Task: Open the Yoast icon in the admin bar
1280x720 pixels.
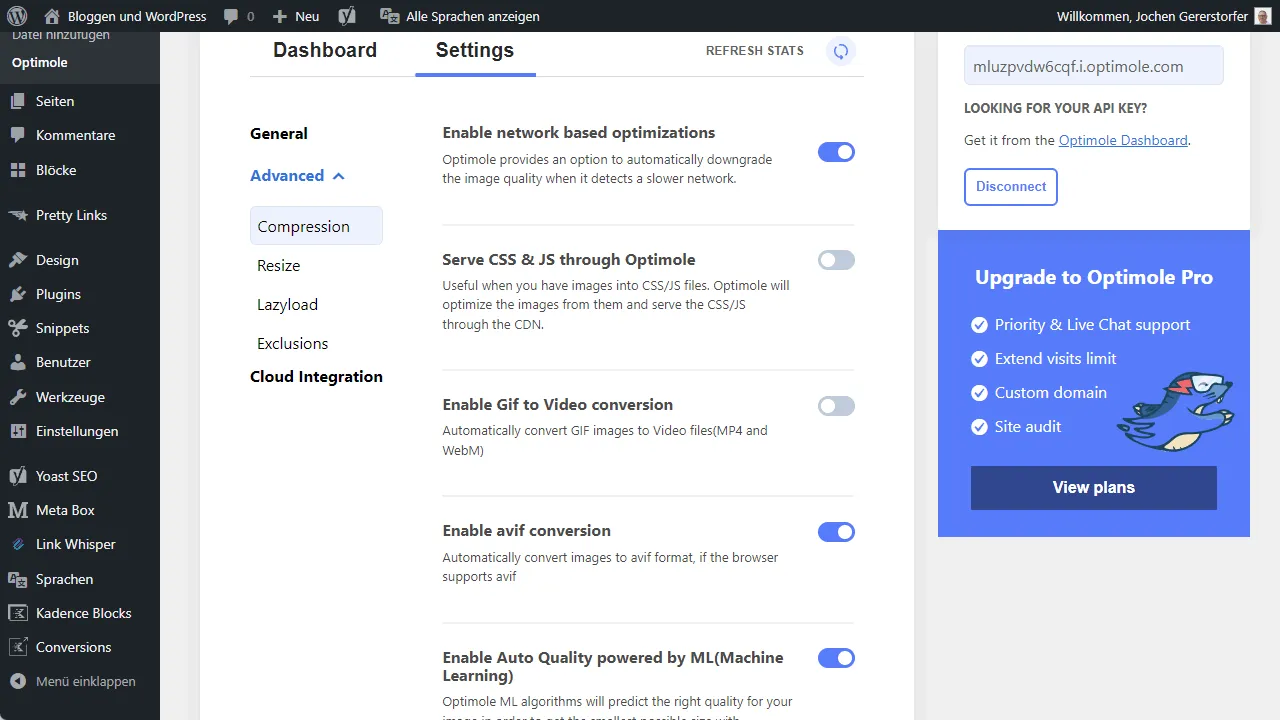Action: click(x=346, y=16)
